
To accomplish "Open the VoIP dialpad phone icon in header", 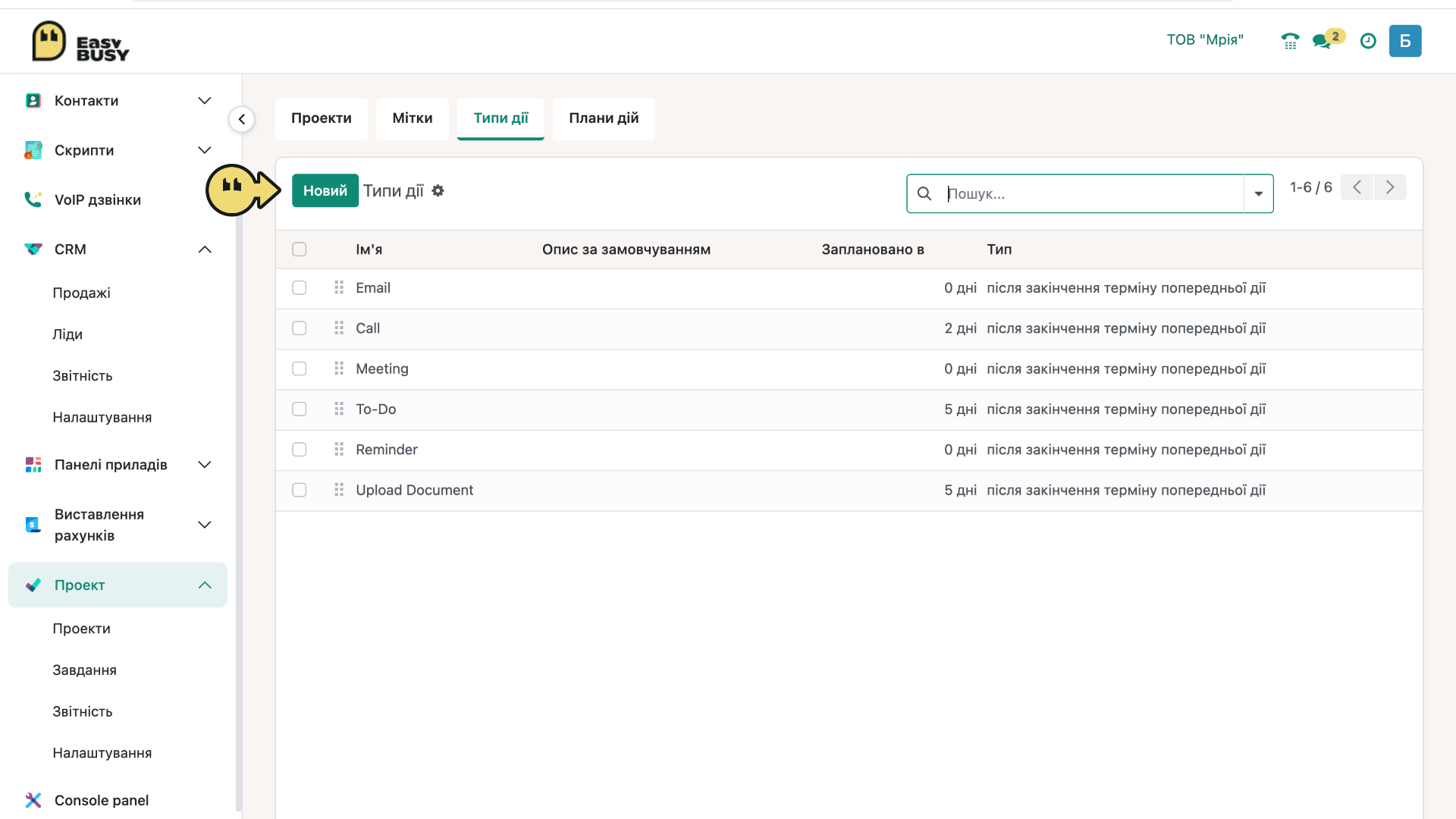I will pyautogui.click(x=1290, y=41).
